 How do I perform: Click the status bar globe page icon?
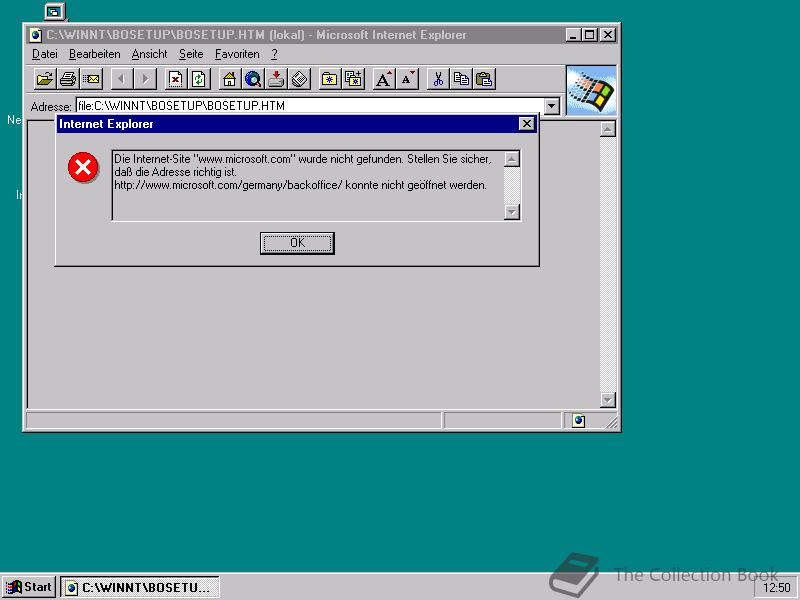[x=579, y=420]
